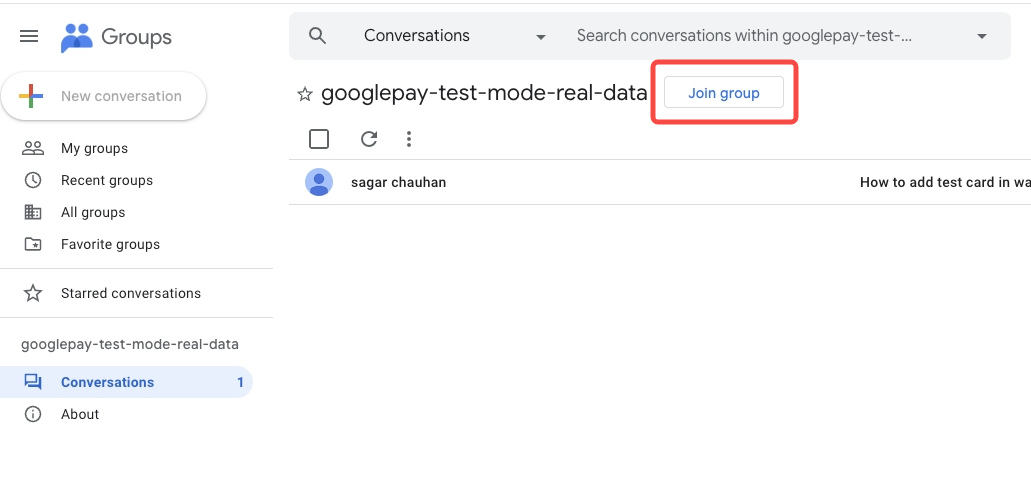Click the multicolor plus icon
This screenshot has height=496, width=1031.
(x=31, y=96)
